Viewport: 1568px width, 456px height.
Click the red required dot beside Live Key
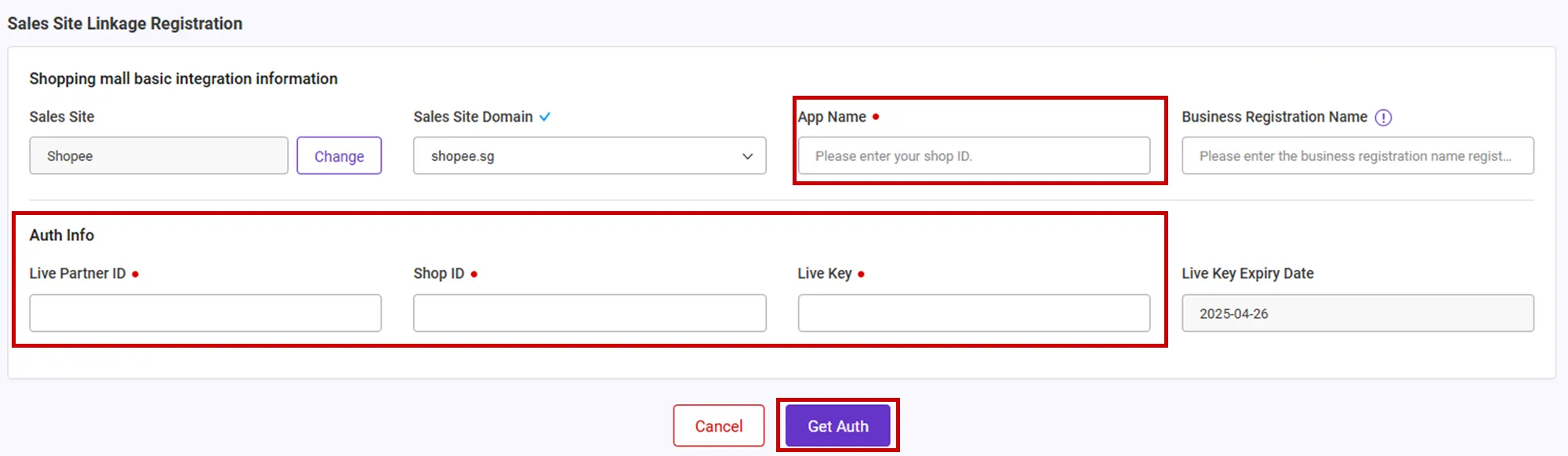[861, 274]
